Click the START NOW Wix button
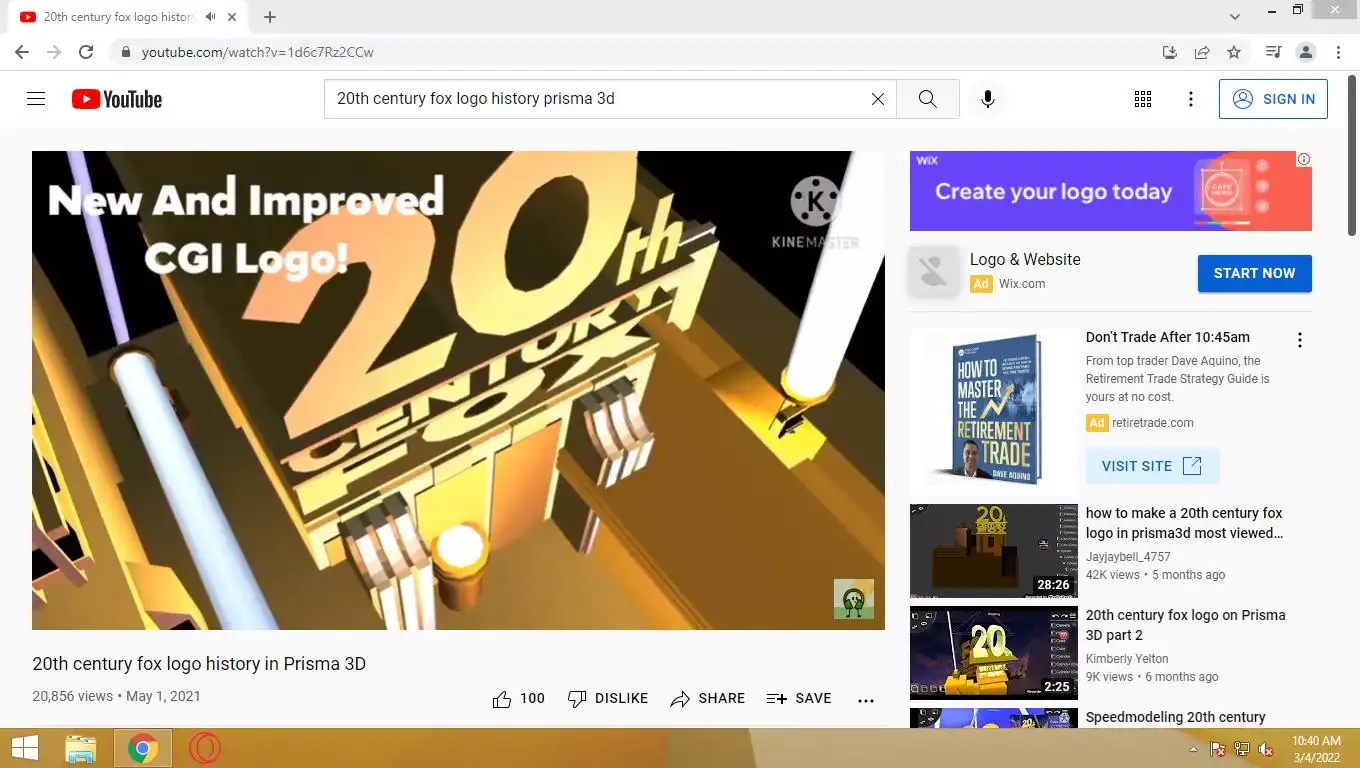Viewport: 1360px width, 768px height. 1254,273
